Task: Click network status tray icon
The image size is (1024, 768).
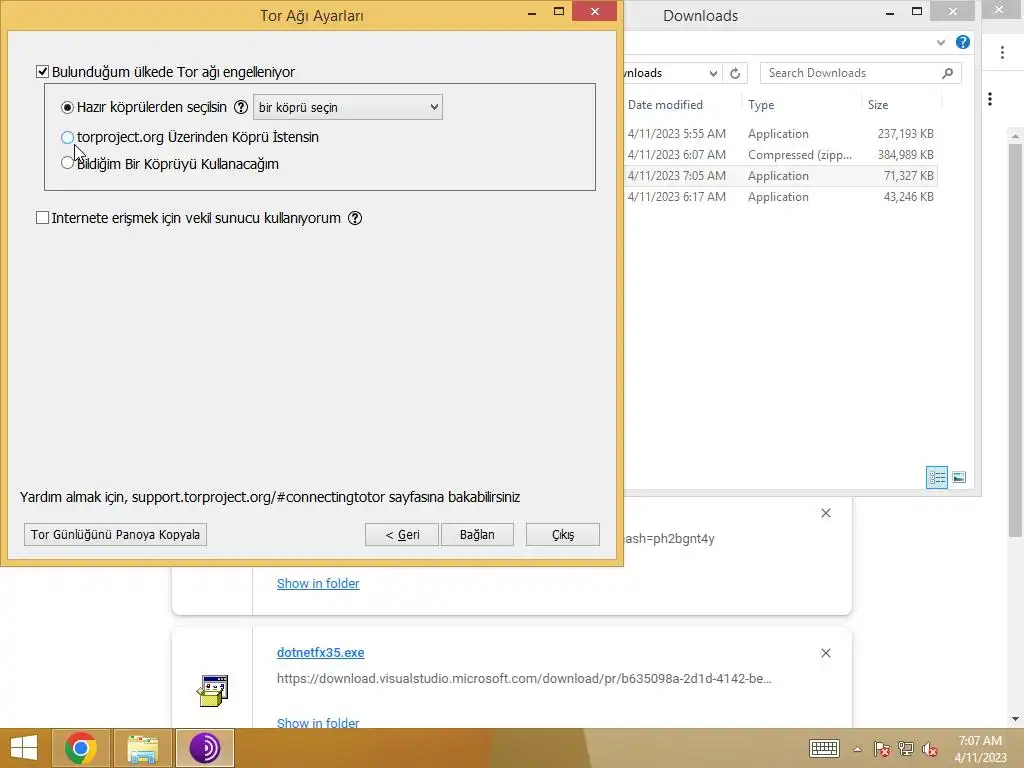Action: (906, 749)
